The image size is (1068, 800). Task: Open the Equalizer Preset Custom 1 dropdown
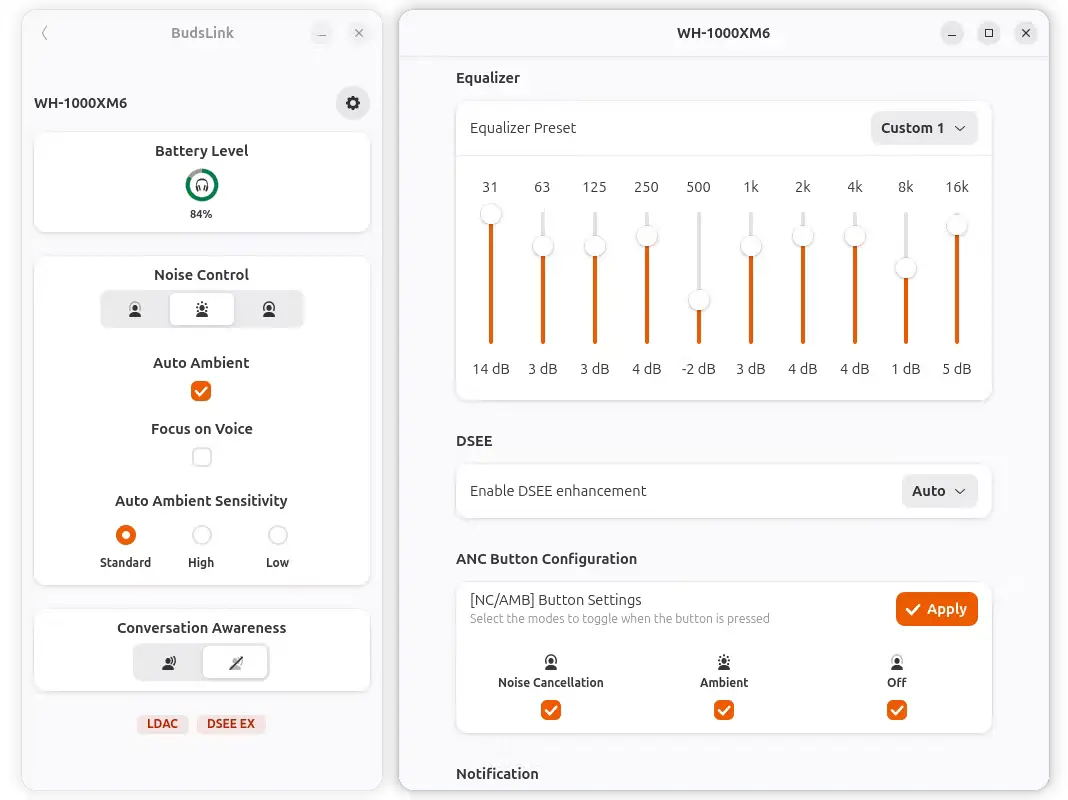[924, 128]
